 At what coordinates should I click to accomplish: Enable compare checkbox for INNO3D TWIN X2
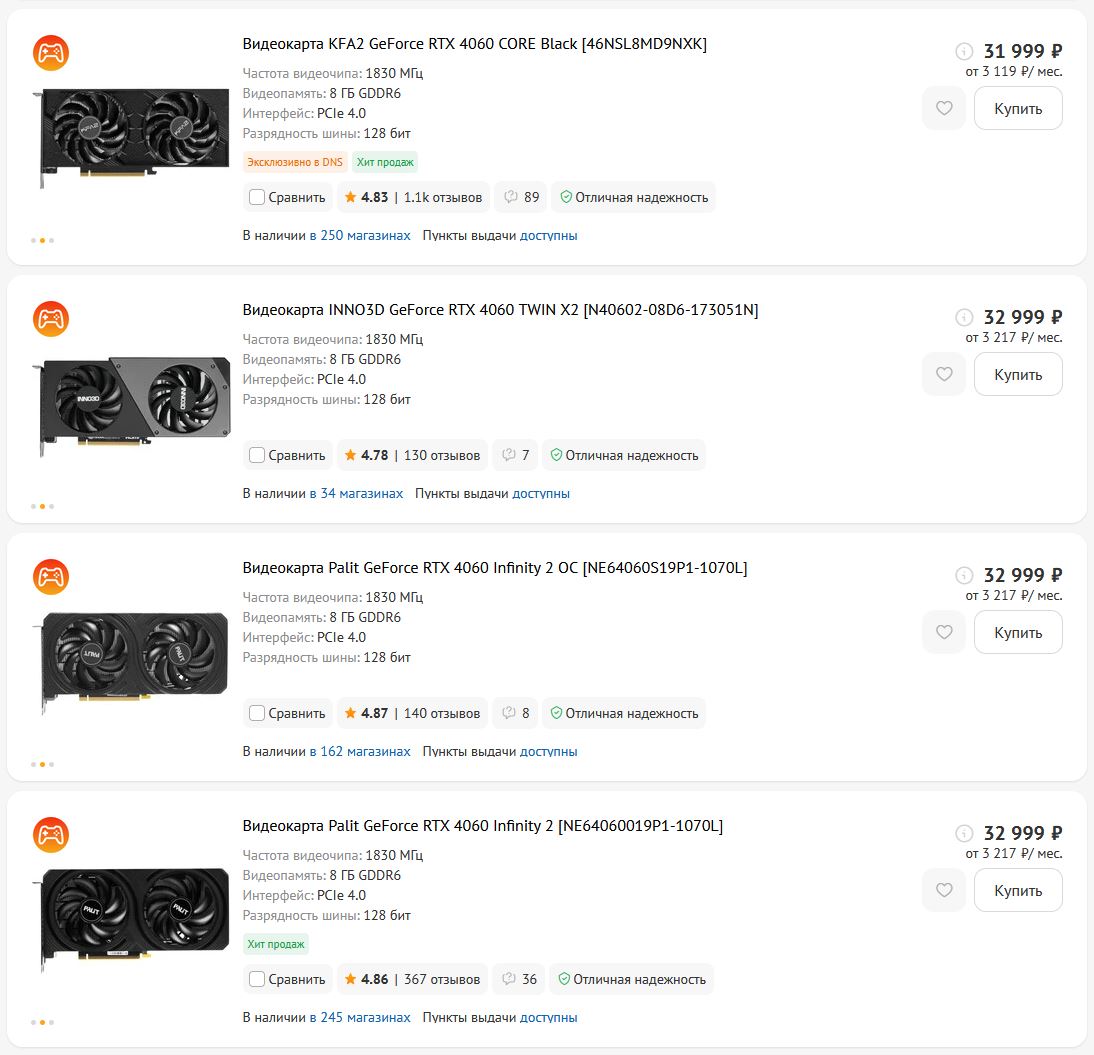click(x=257, y=455)
